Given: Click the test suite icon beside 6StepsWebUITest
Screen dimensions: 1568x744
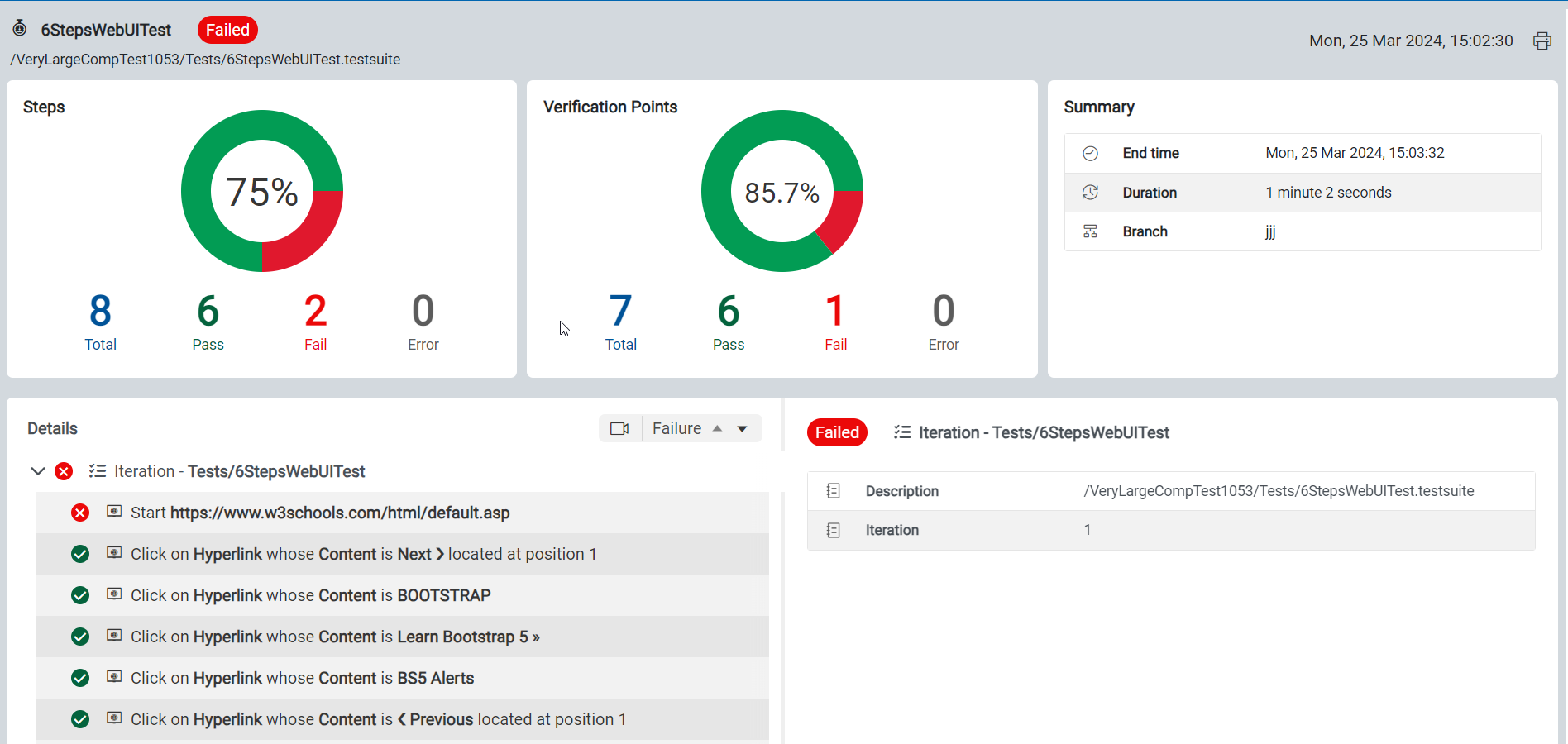Looking at the screenshot, I should tap(20, 29).
